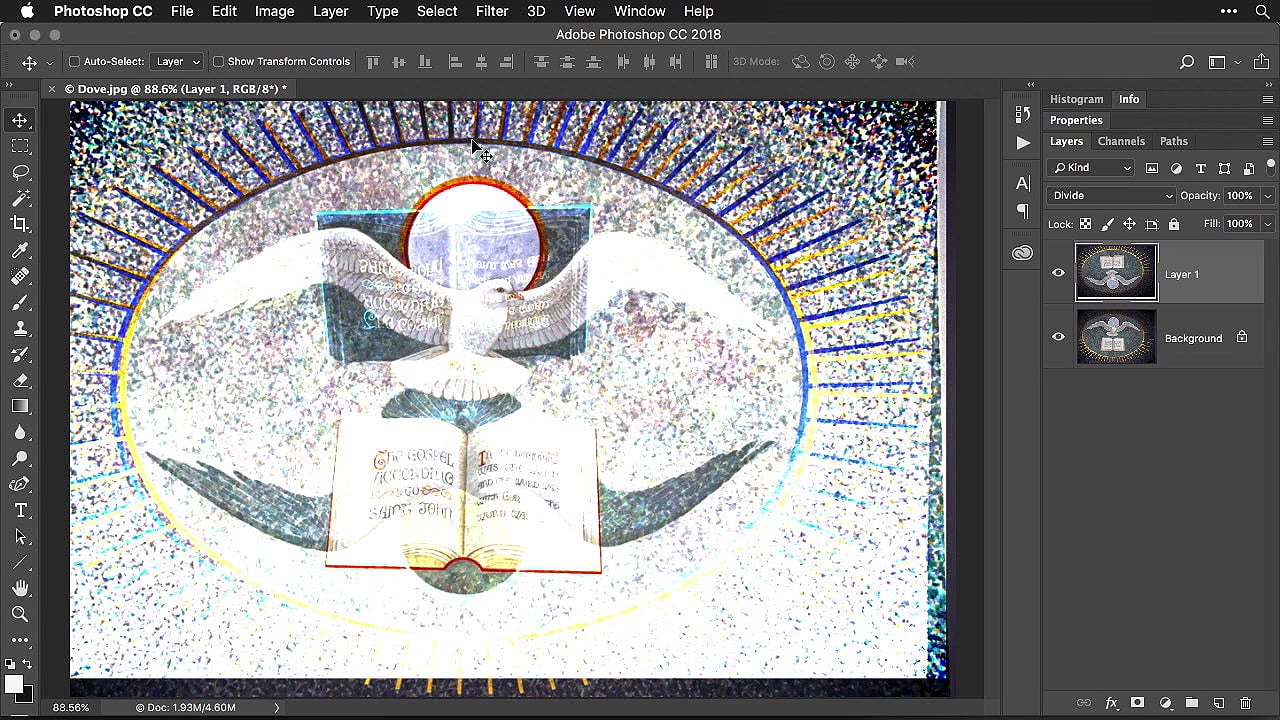Select the Layer 1 thumbnail
Screen dimensions: 1280x720
(x=1116, y=273)
